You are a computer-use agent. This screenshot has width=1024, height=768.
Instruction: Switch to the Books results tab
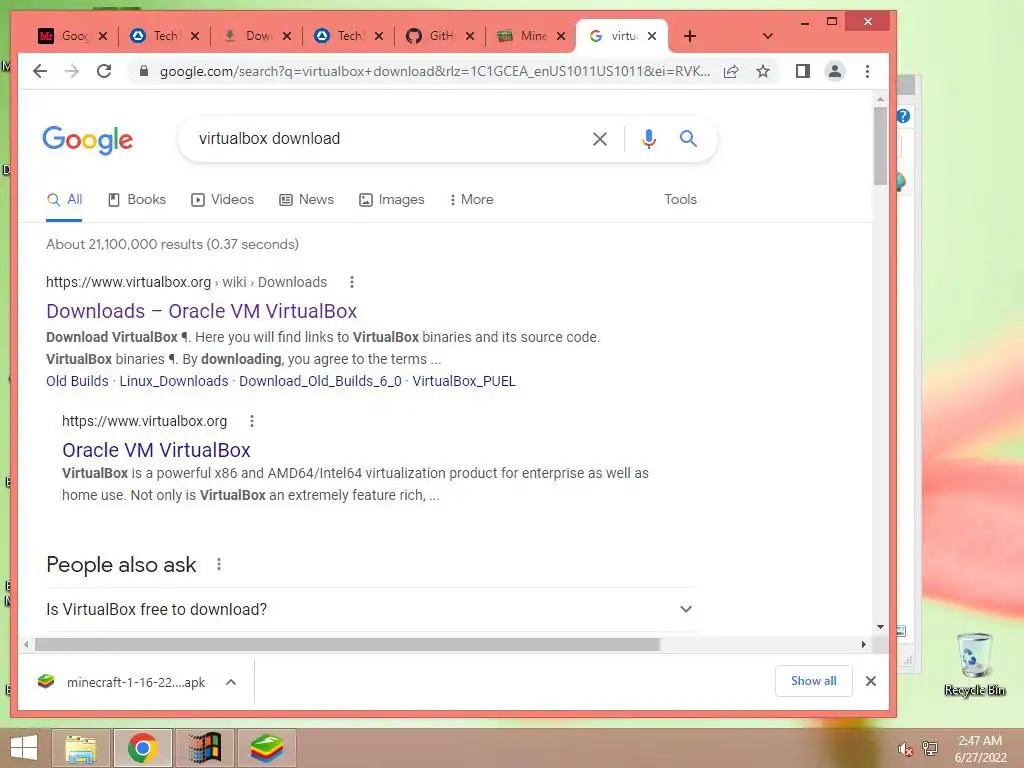coord(136,200)
